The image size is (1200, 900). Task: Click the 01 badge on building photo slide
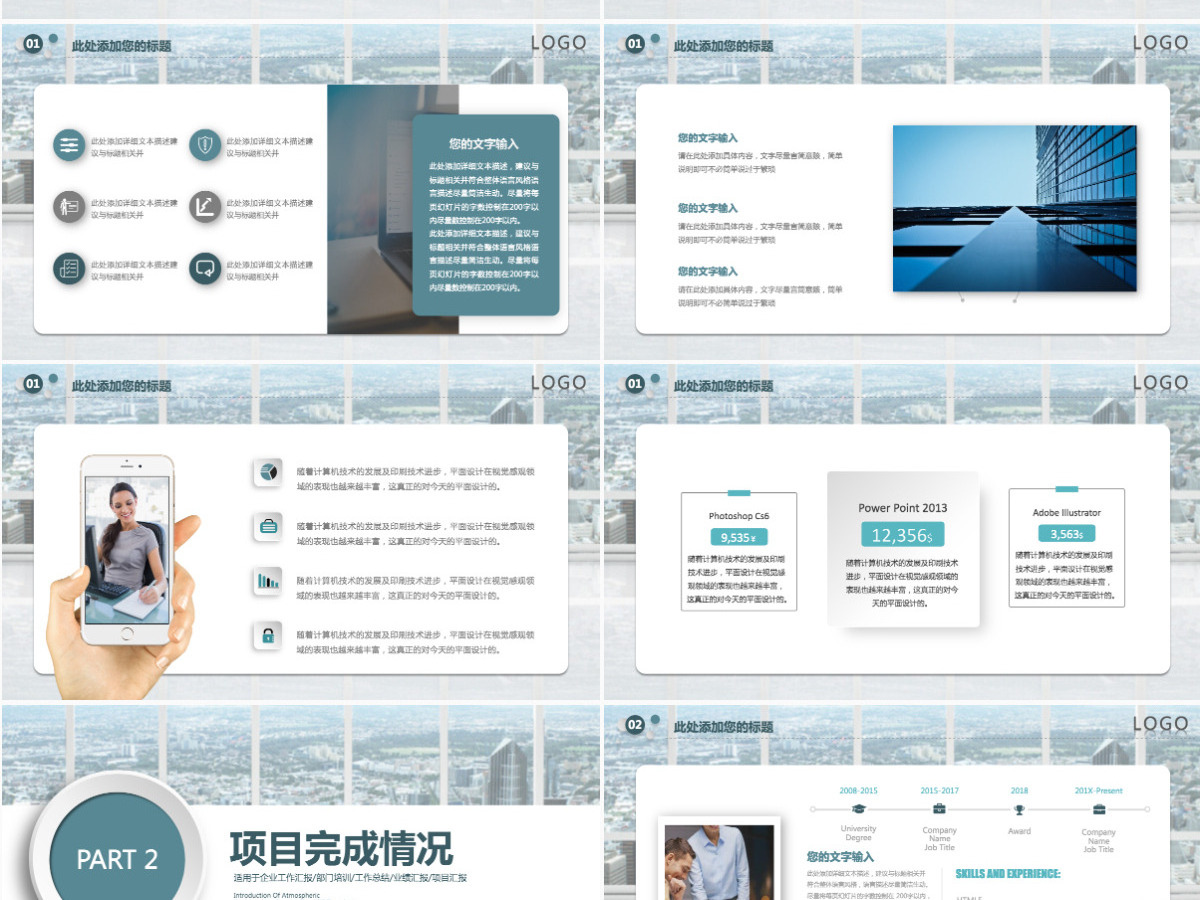(x=635, y=44)
